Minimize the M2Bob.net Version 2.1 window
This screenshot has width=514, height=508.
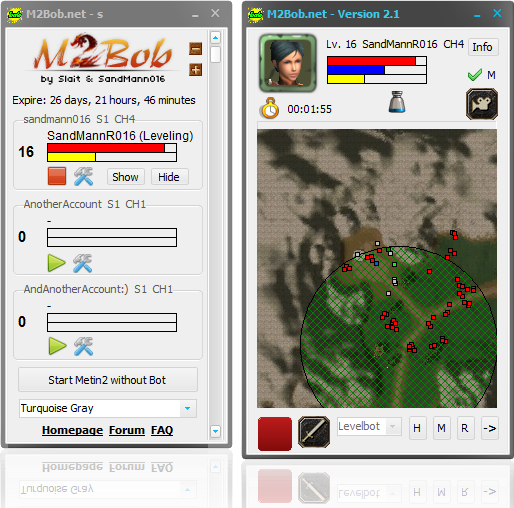(477, 15)
